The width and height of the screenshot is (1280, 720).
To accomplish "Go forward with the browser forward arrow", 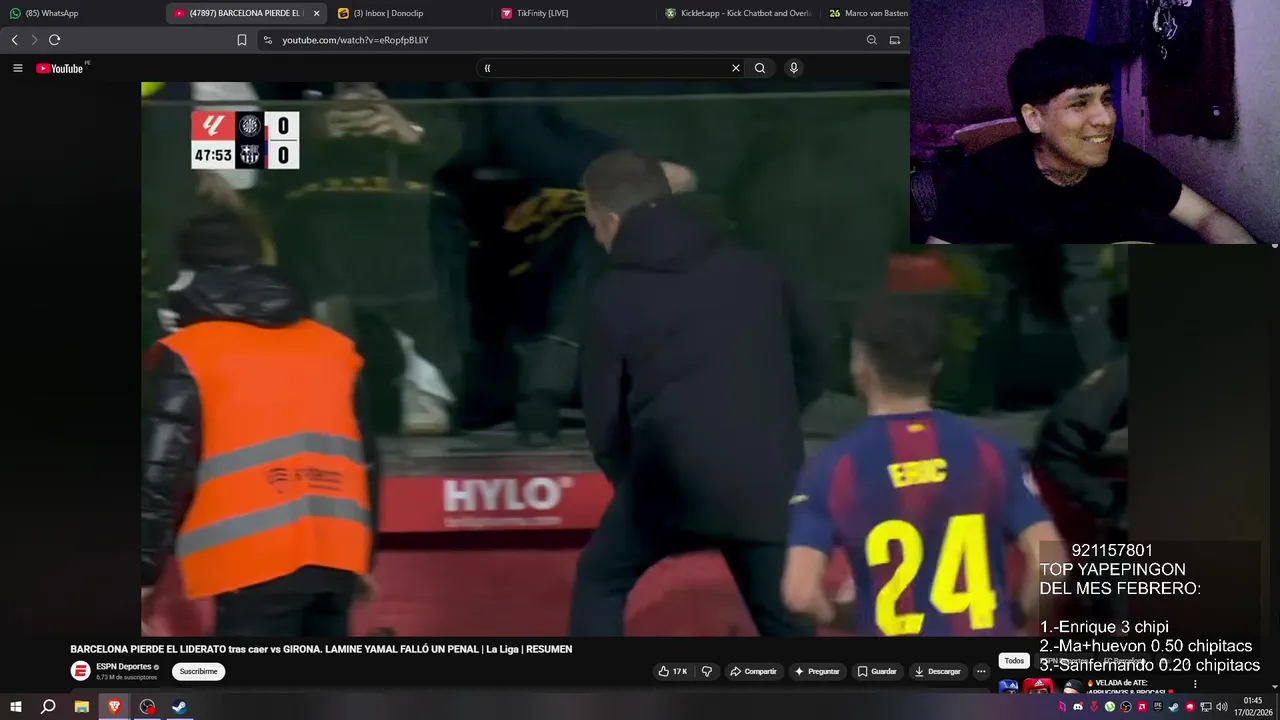I will [34, 40].
